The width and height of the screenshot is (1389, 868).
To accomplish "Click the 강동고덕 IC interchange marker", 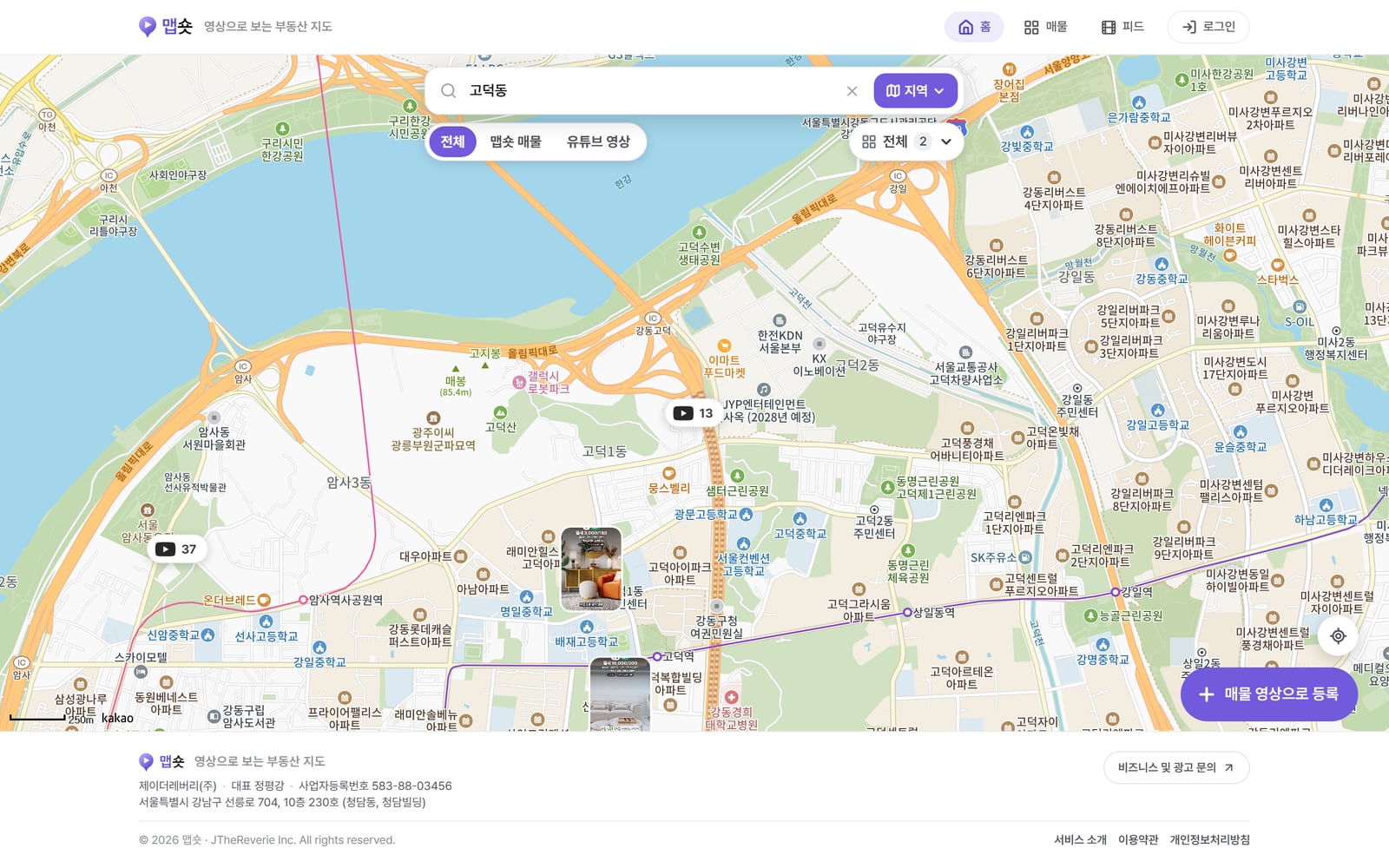I will coord(653,319).
